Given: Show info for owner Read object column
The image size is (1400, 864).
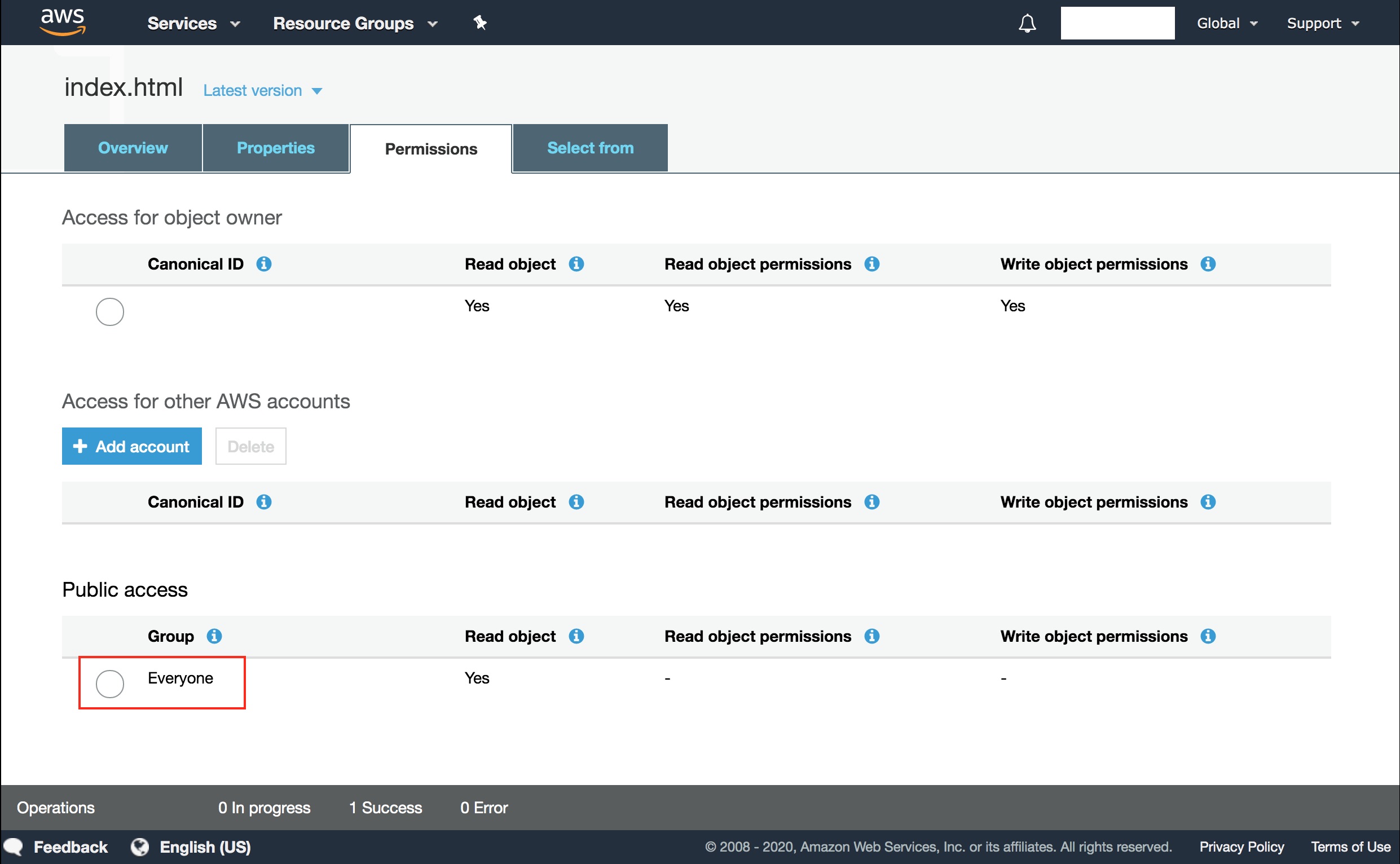Looking at the screenshot, I should (576, 264).
